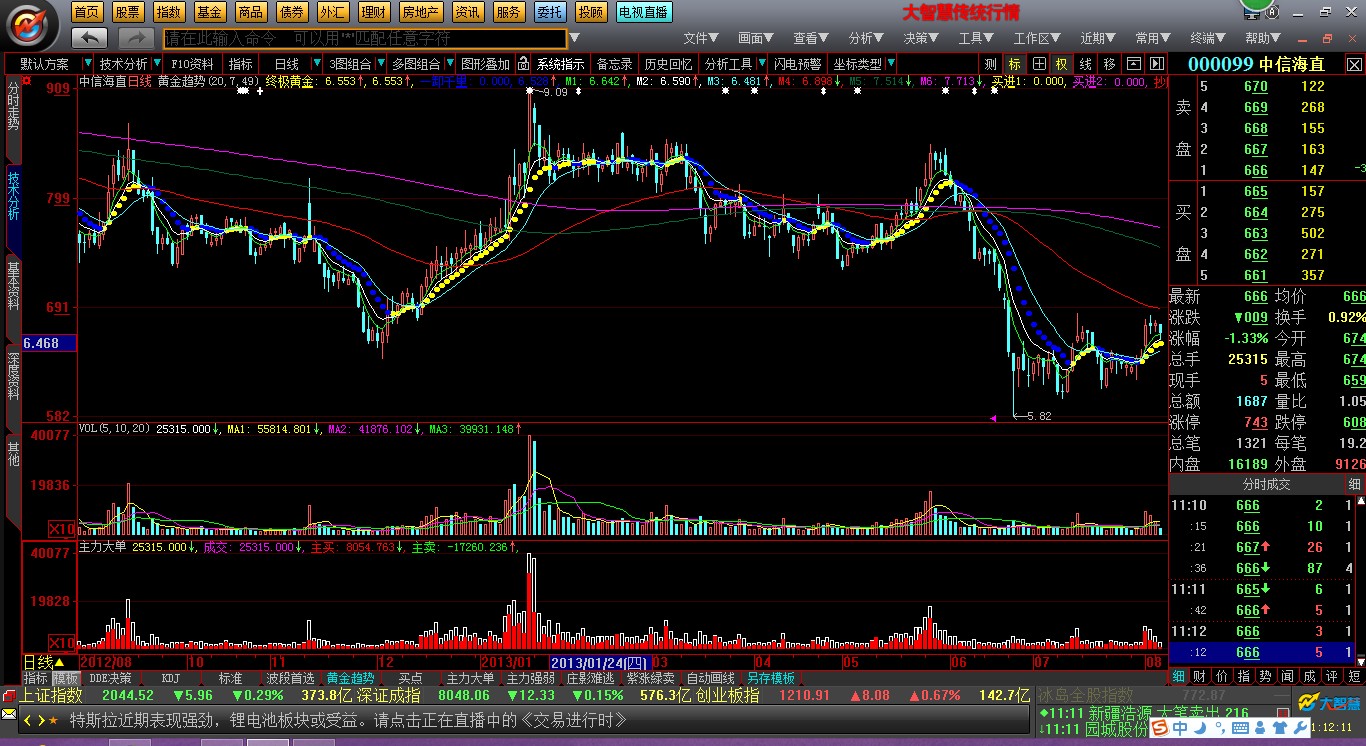The height and width of the screenshot is (746, 1366).
Task: Open the 工作区 menu
Action: click(1037, 38)
